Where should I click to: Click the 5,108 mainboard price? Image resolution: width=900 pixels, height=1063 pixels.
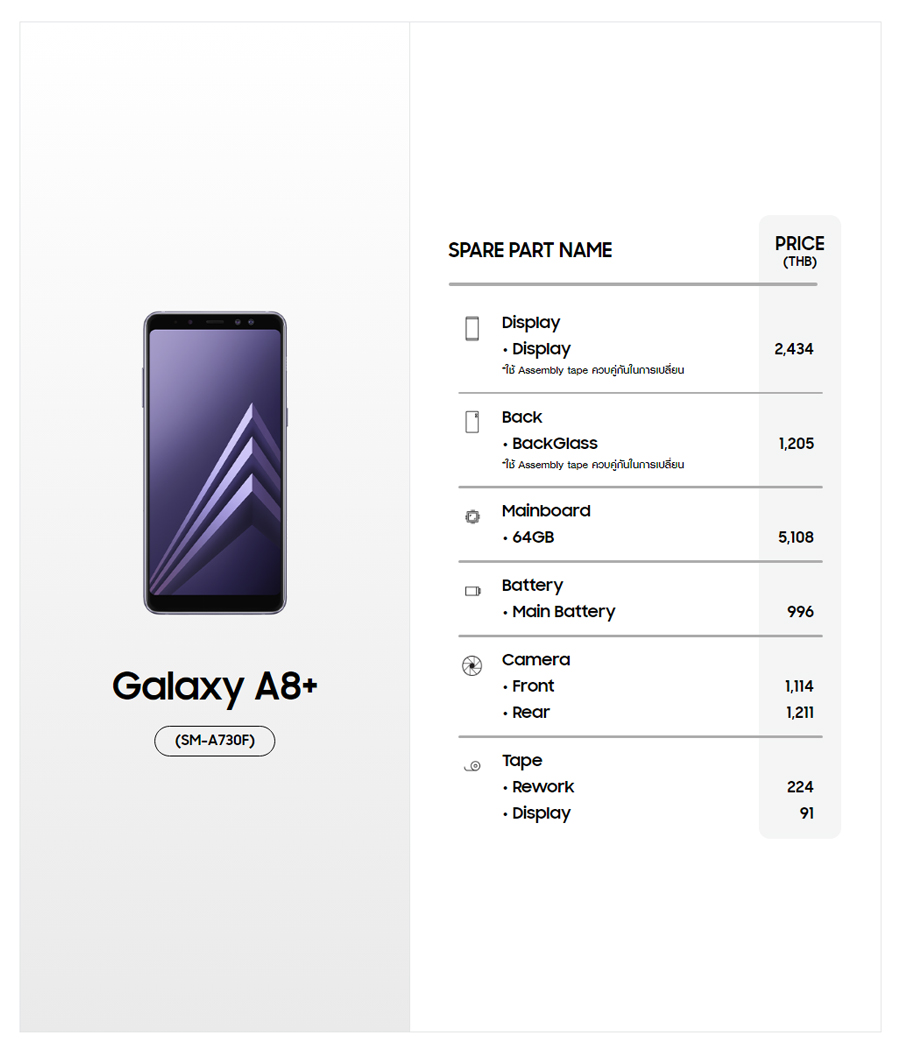pyautogui.click(x=796, y=538)
